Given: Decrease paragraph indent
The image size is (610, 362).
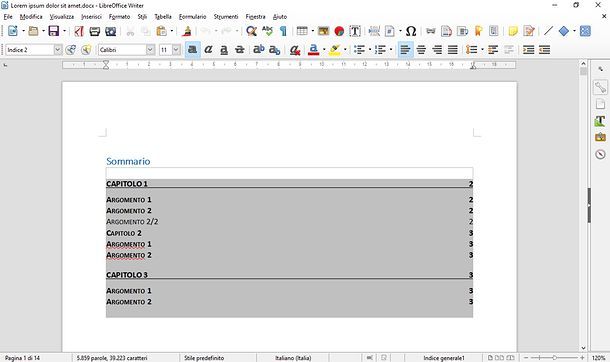Looking at the screenshot, I should click(544, 50).
